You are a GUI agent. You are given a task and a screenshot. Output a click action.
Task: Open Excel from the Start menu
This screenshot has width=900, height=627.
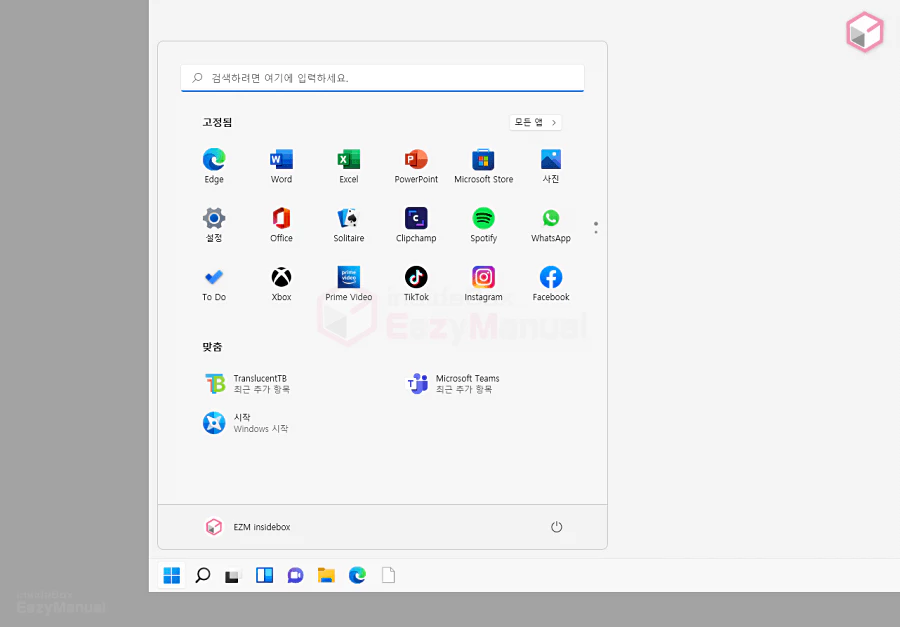pos(348,166)
